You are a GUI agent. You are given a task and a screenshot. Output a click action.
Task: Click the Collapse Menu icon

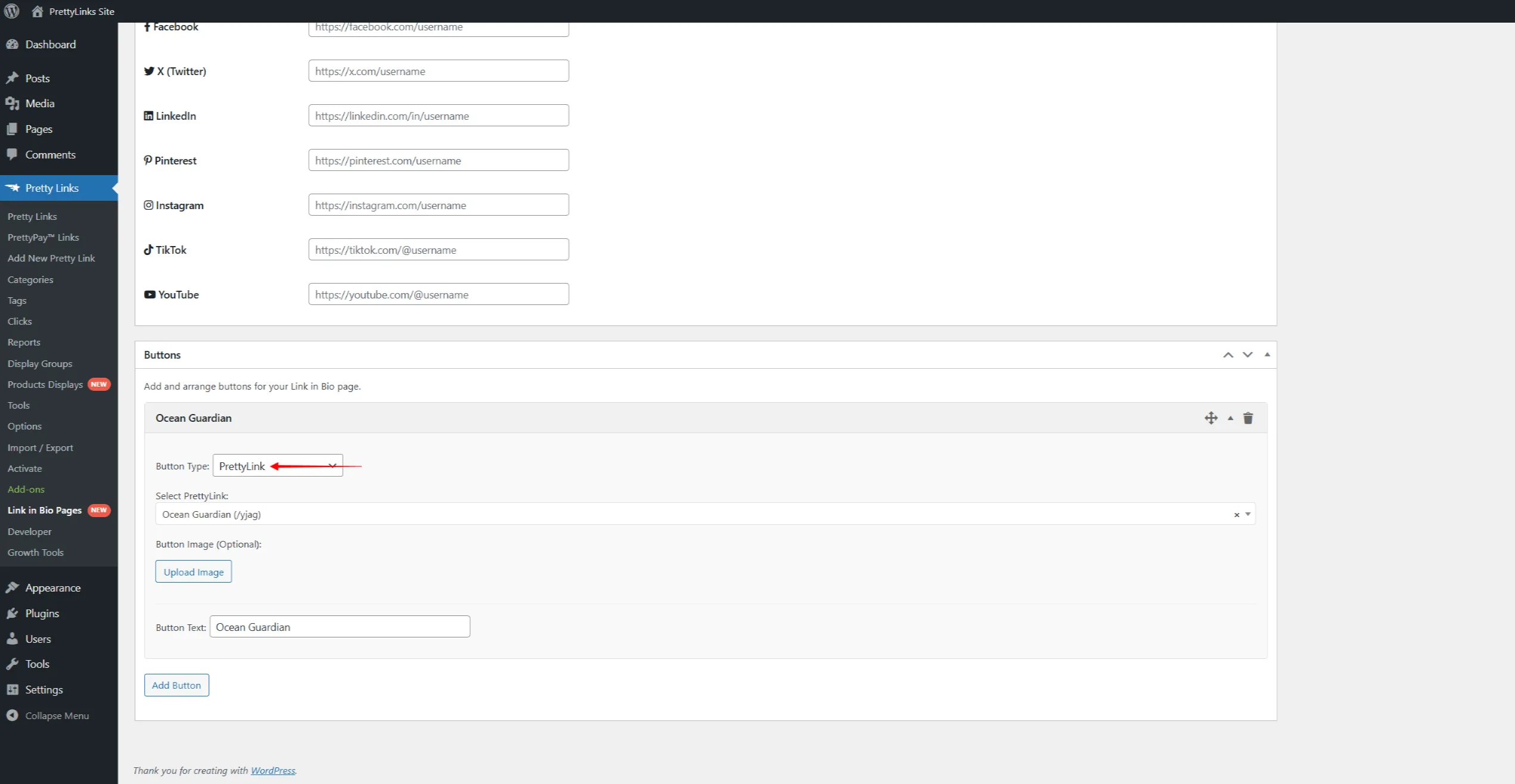pos(12,715)
